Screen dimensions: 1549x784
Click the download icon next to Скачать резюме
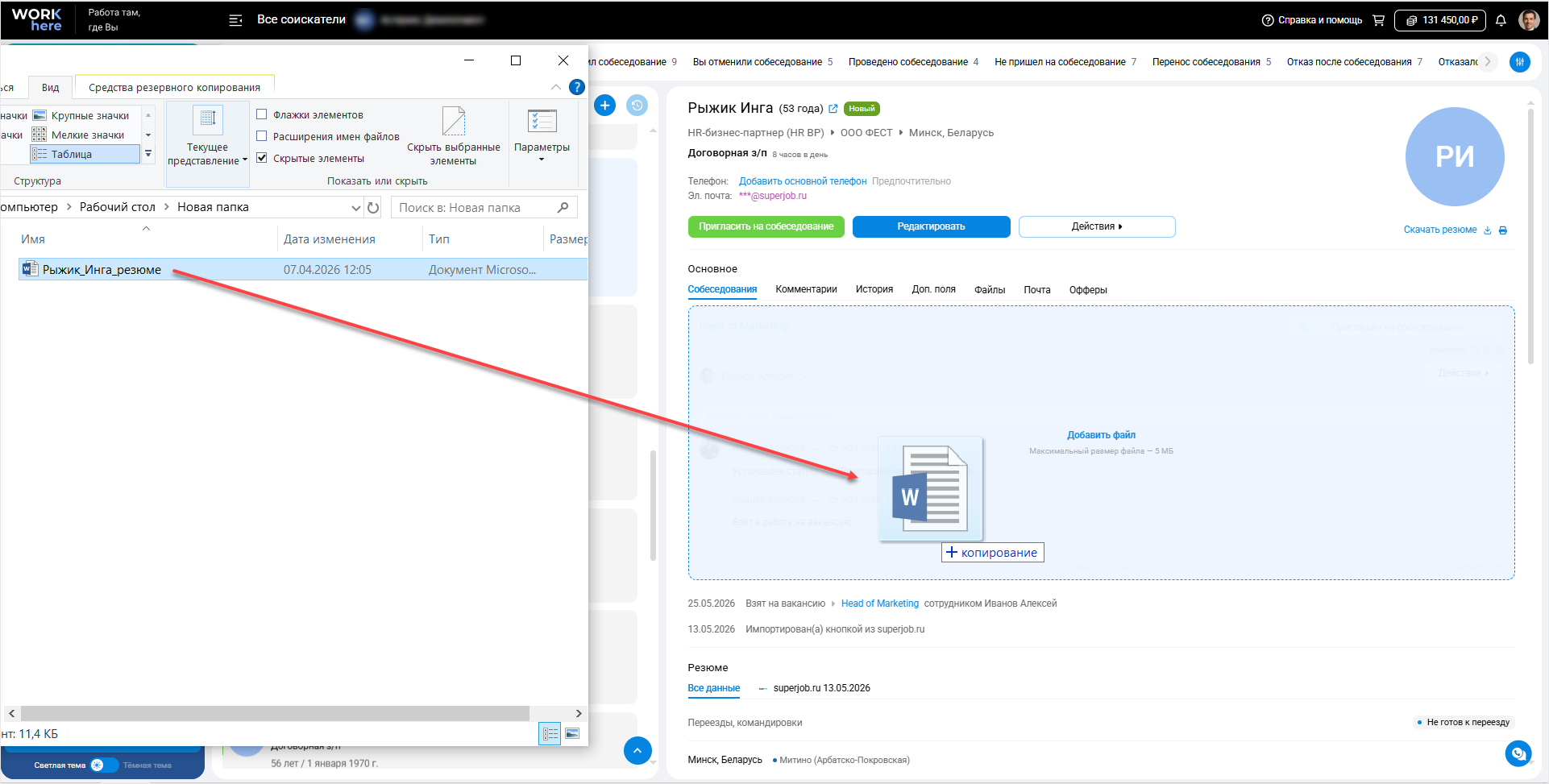[x=1488, y=230]
